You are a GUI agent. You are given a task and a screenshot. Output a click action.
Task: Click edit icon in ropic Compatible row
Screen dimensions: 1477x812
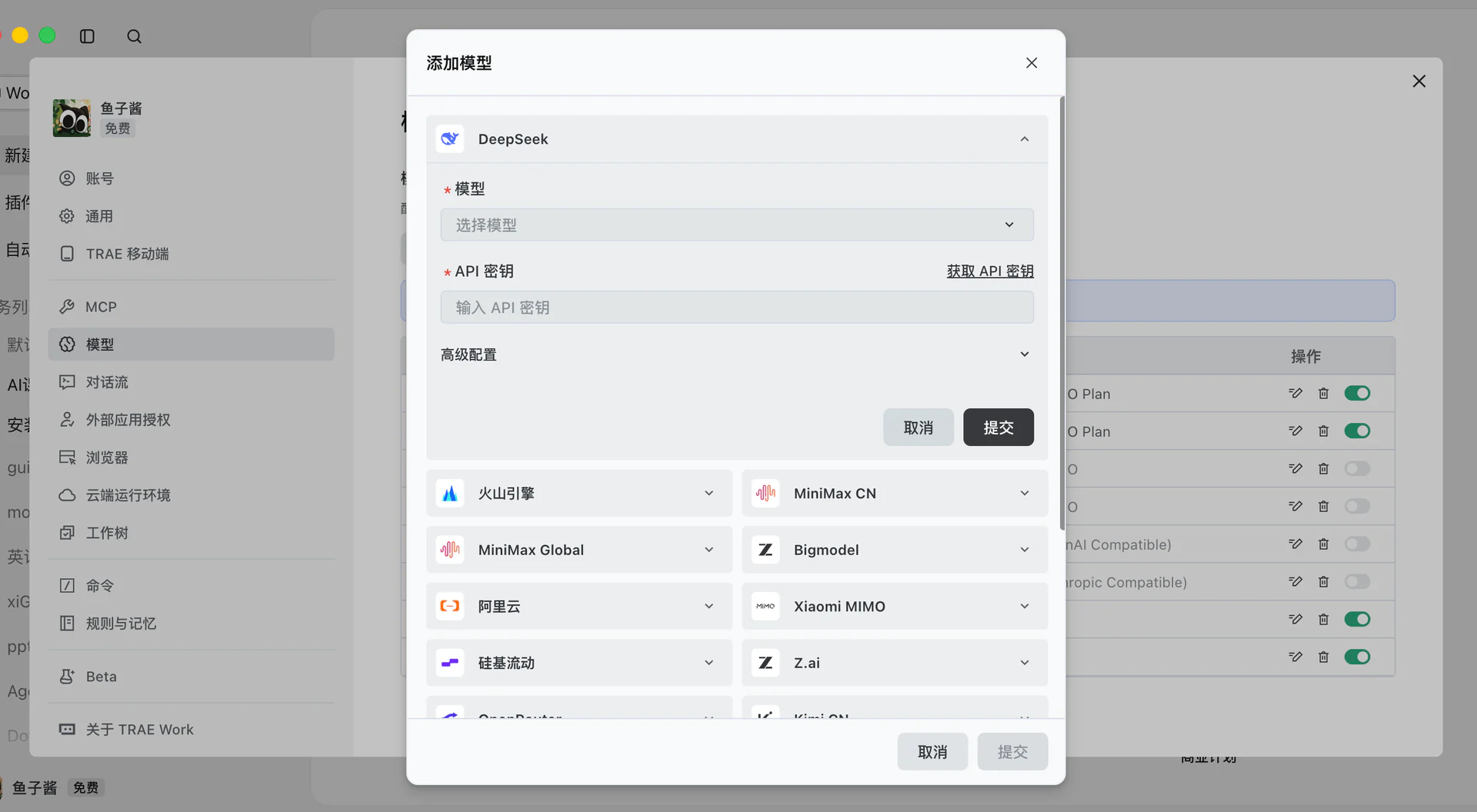coord(1295,582)
